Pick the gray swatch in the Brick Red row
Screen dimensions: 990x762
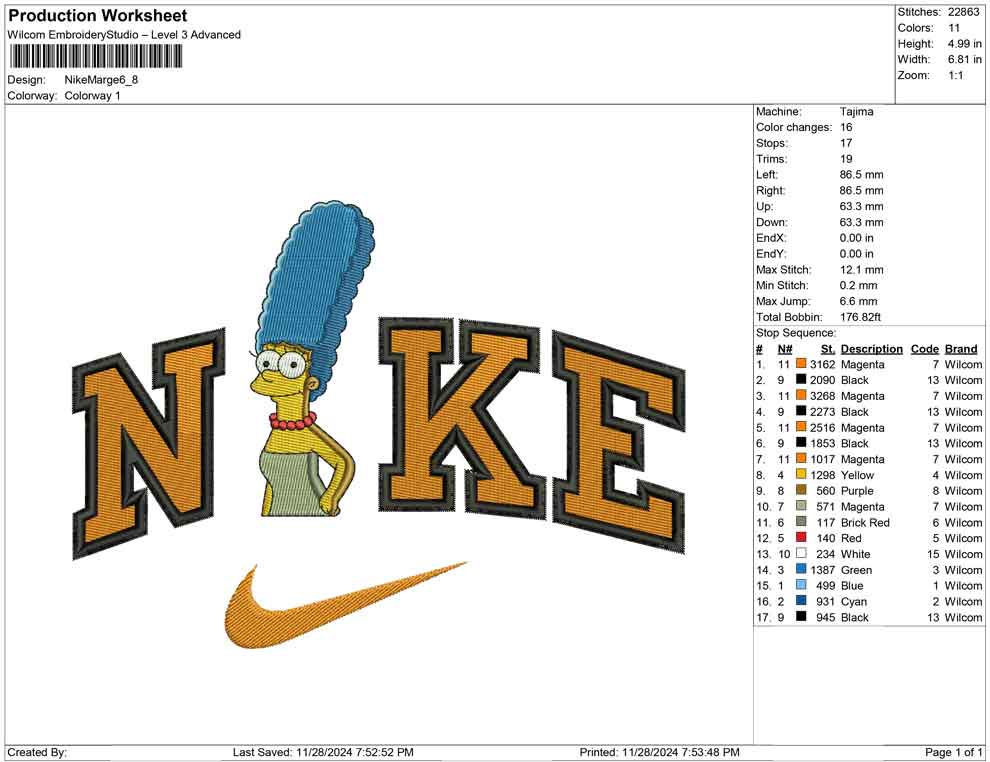pyautogui.click(x=801, y=521)
